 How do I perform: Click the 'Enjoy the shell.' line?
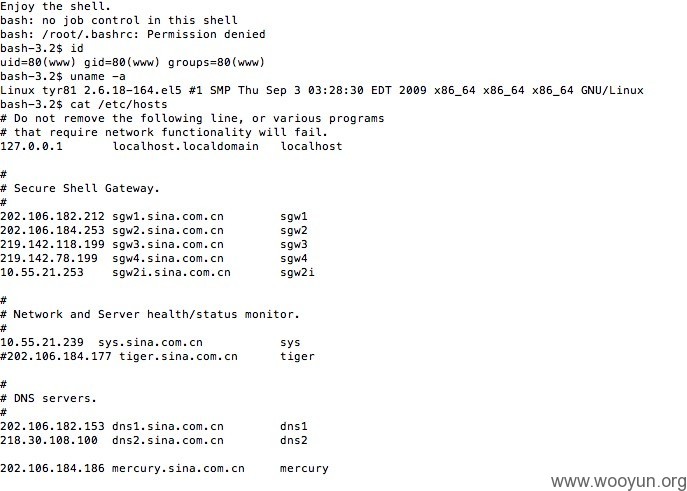point(55,7)
